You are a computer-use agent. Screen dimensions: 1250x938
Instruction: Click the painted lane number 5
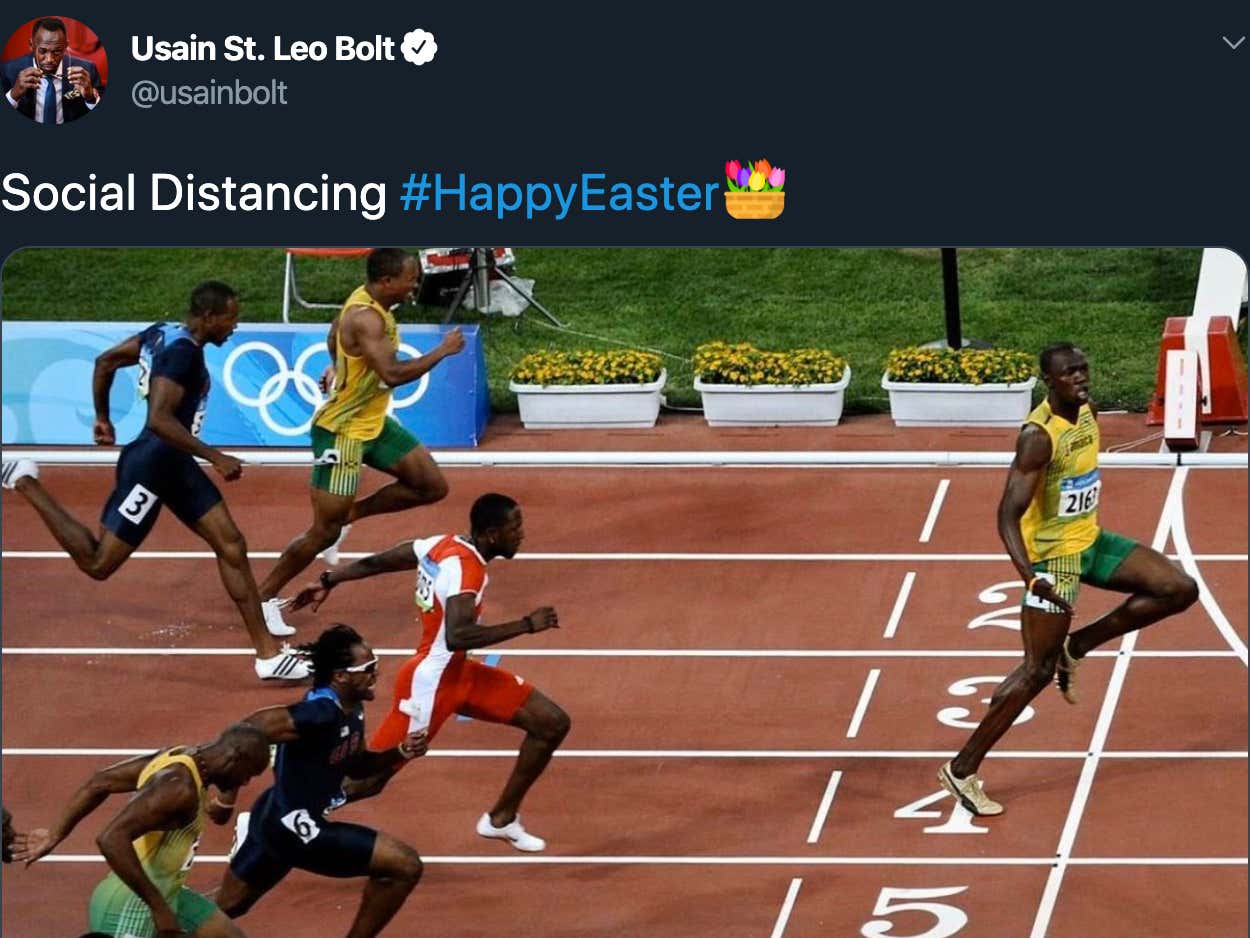(x=914, y=911)
